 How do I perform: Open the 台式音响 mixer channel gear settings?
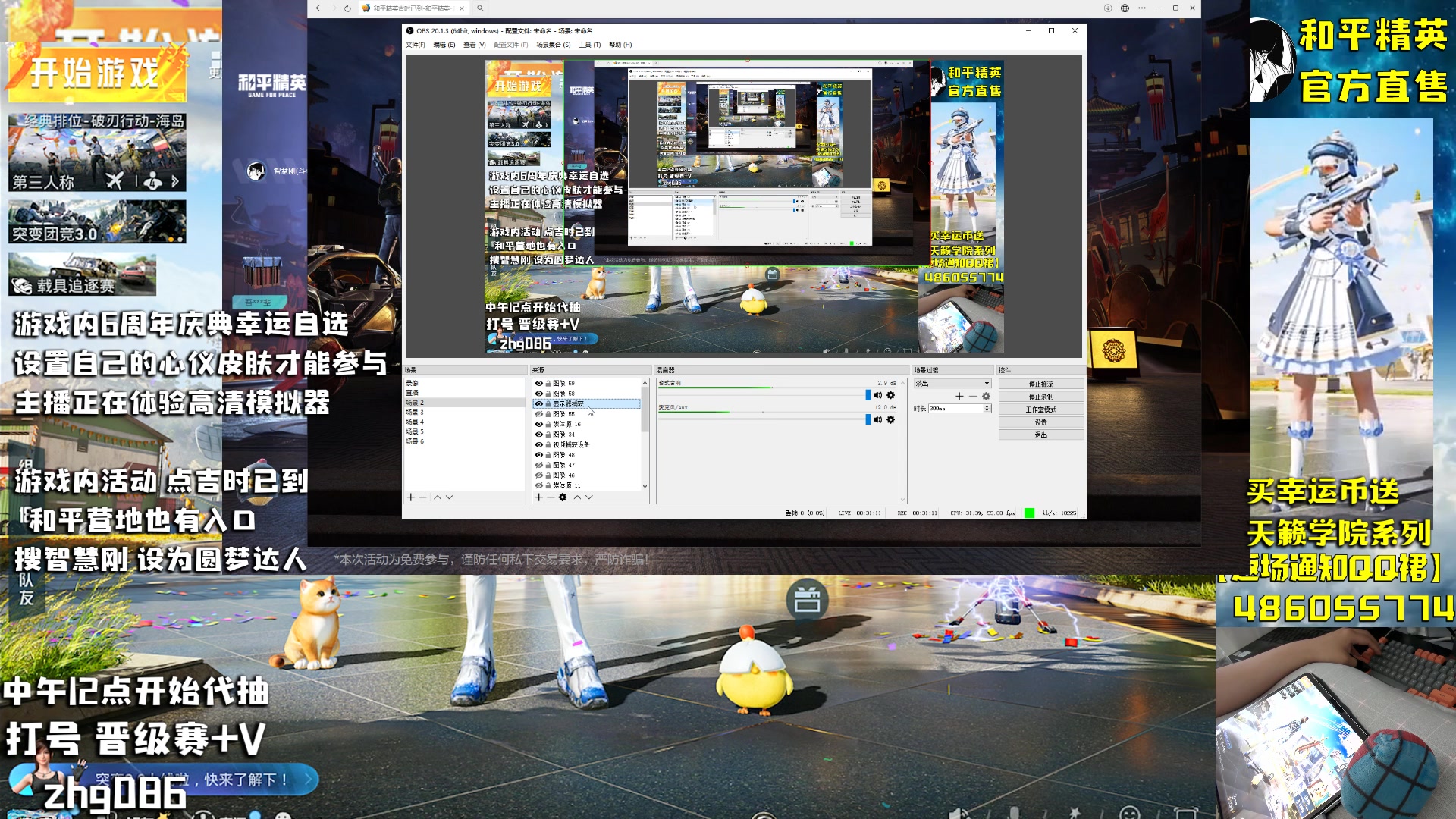click(891, 395)
